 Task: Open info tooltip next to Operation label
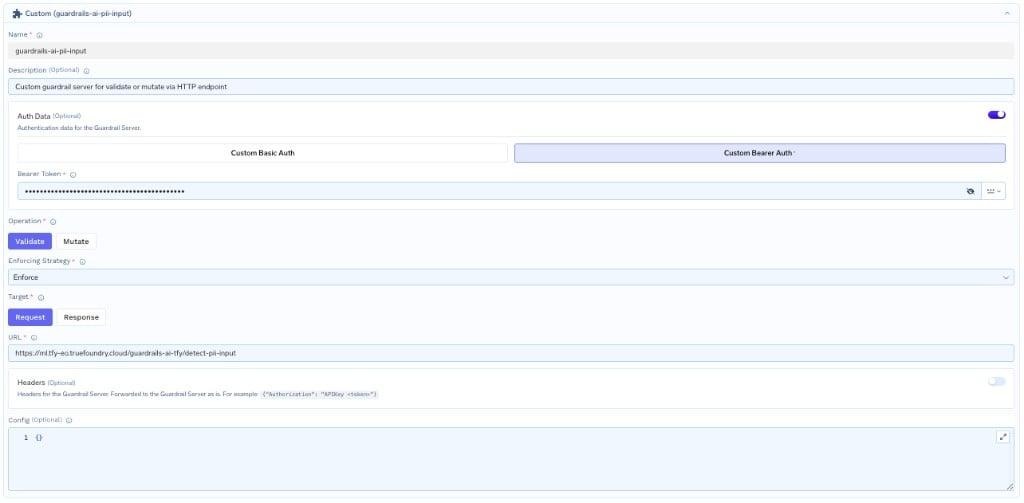pyautogui.click(x=53, y=221)
